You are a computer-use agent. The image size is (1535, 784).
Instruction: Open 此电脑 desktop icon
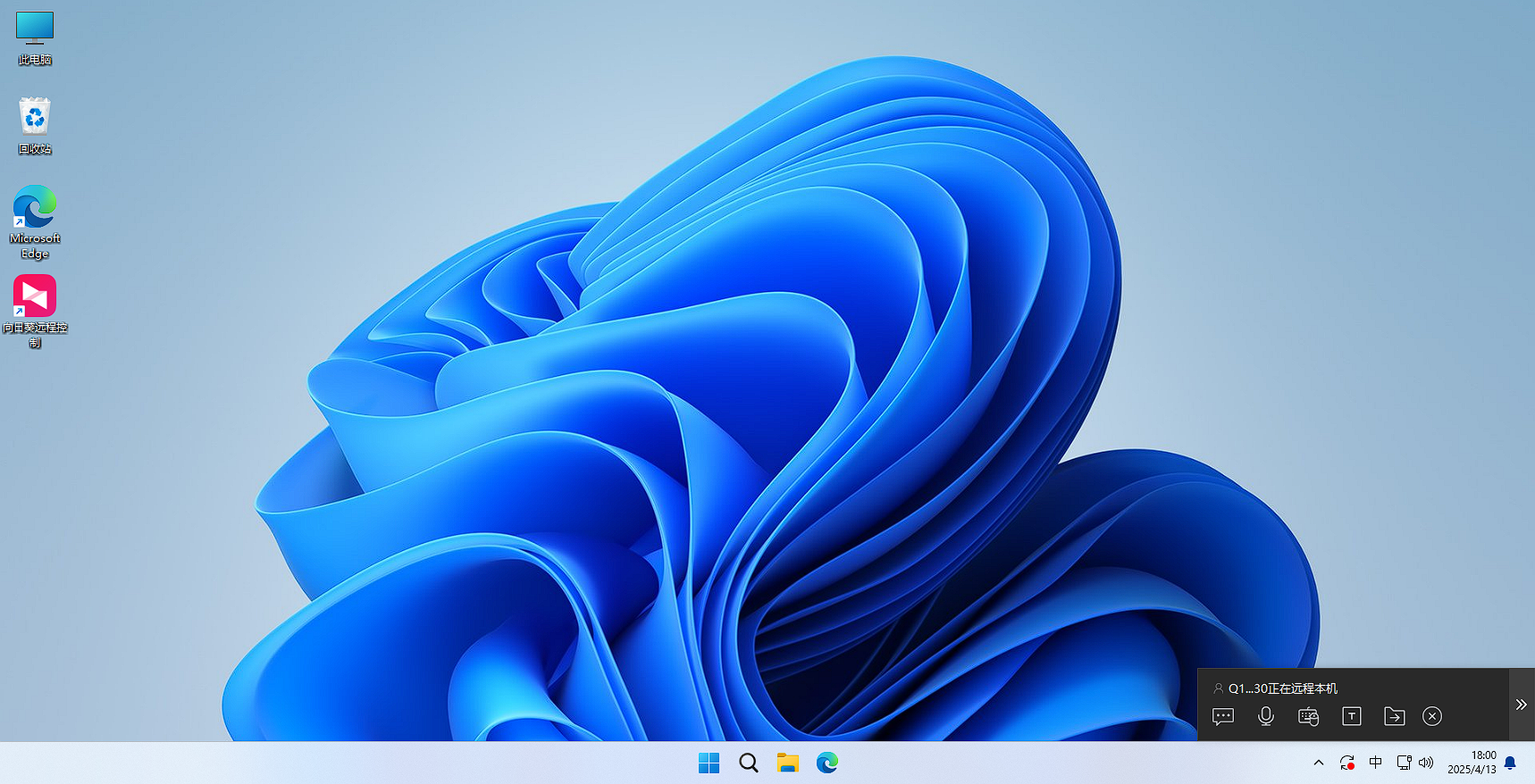[35, 38]
